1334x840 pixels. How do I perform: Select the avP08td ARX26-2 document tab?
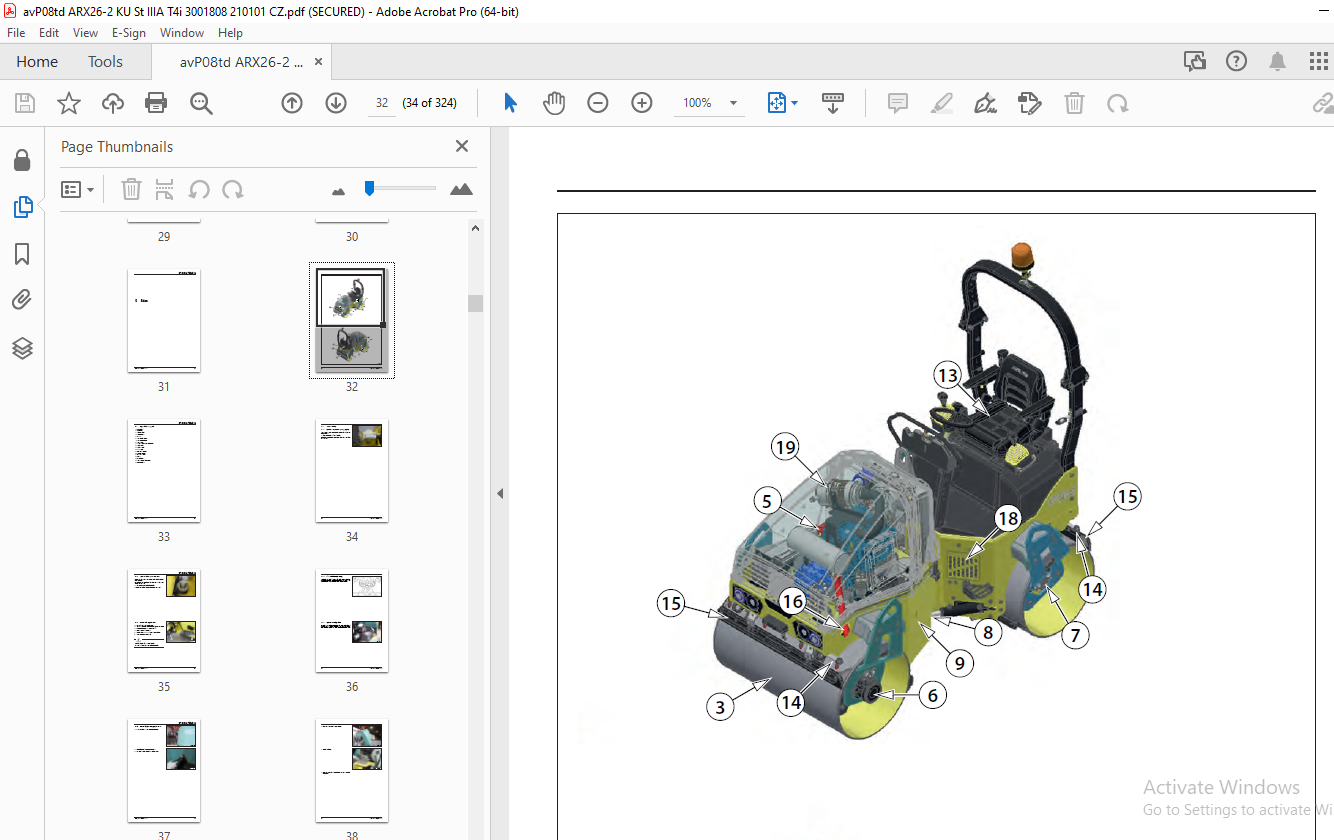(x=241, y=61)
